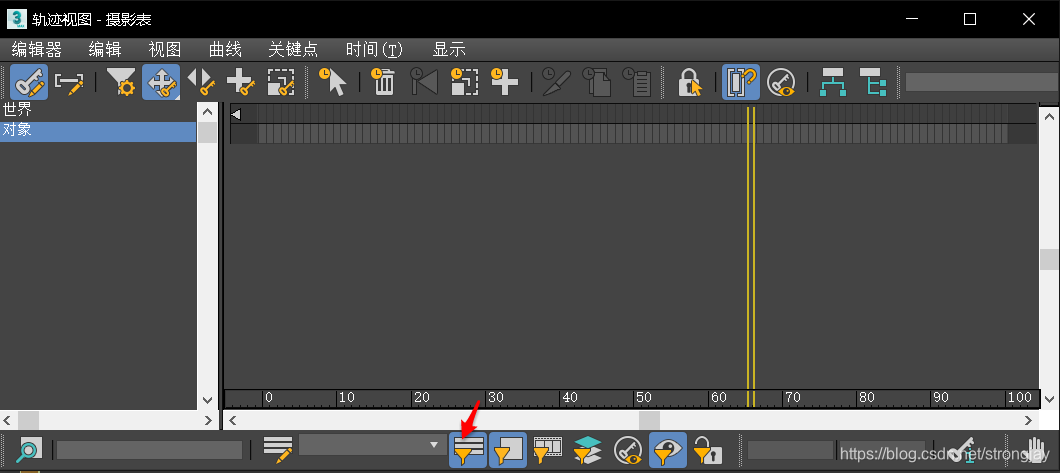Open the 视图 menu
1060x473 pixels.
pos(165,49)
